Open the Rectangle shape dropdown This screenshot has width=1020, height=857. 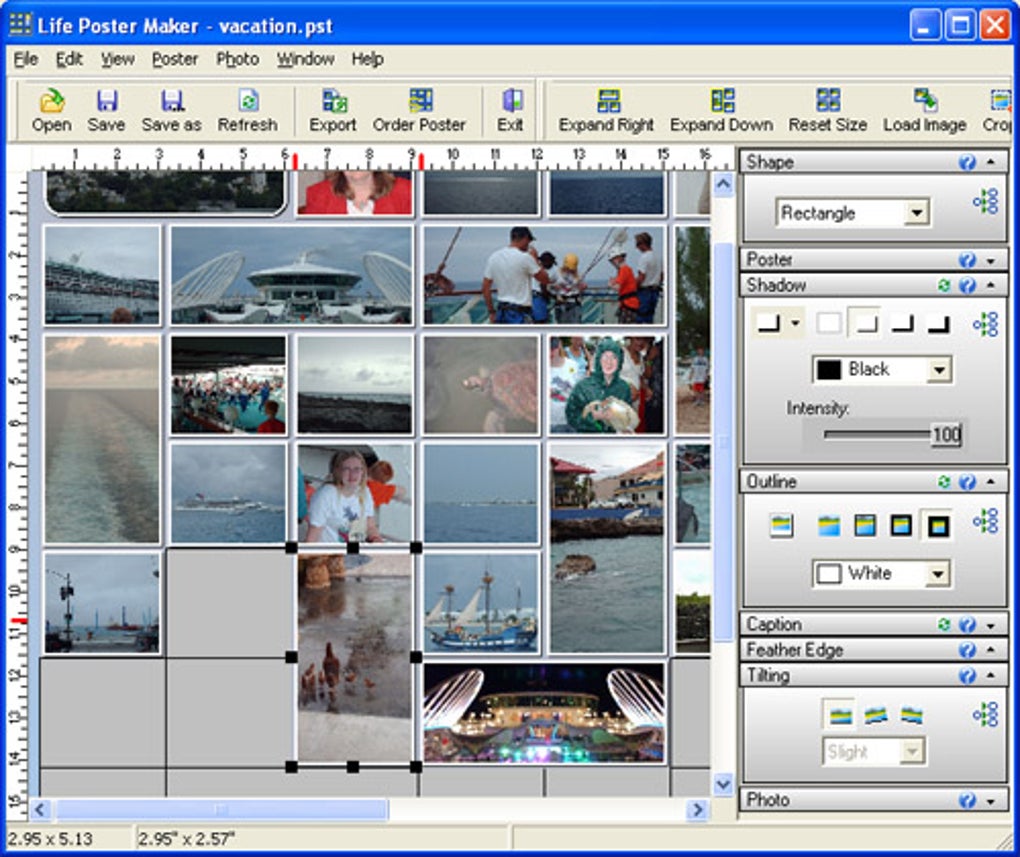point(915,213)
